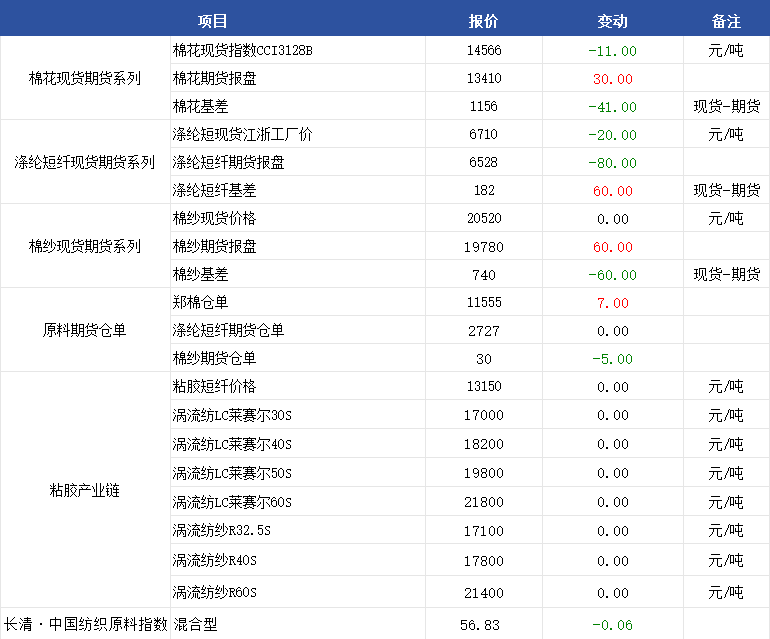Click the green -0.06 change value

click(612, 624)
